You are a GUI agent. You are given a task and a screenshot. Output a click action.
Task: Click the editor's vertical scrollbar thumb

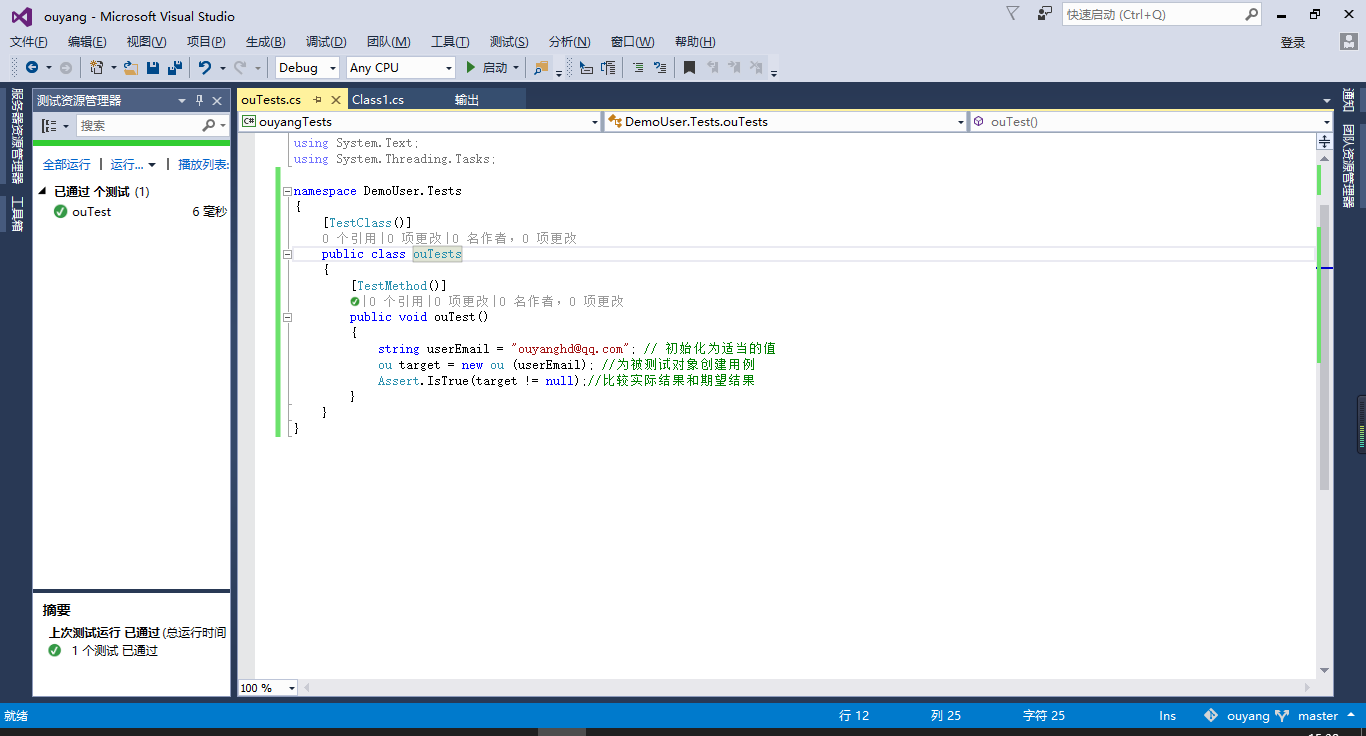coord(1324,346)
